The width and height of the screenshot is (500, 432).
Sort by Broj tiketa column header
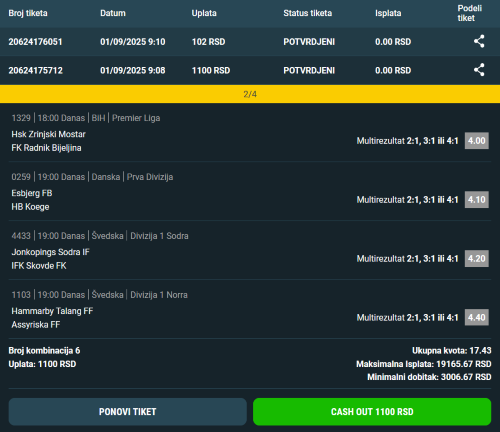pos(28,13)
